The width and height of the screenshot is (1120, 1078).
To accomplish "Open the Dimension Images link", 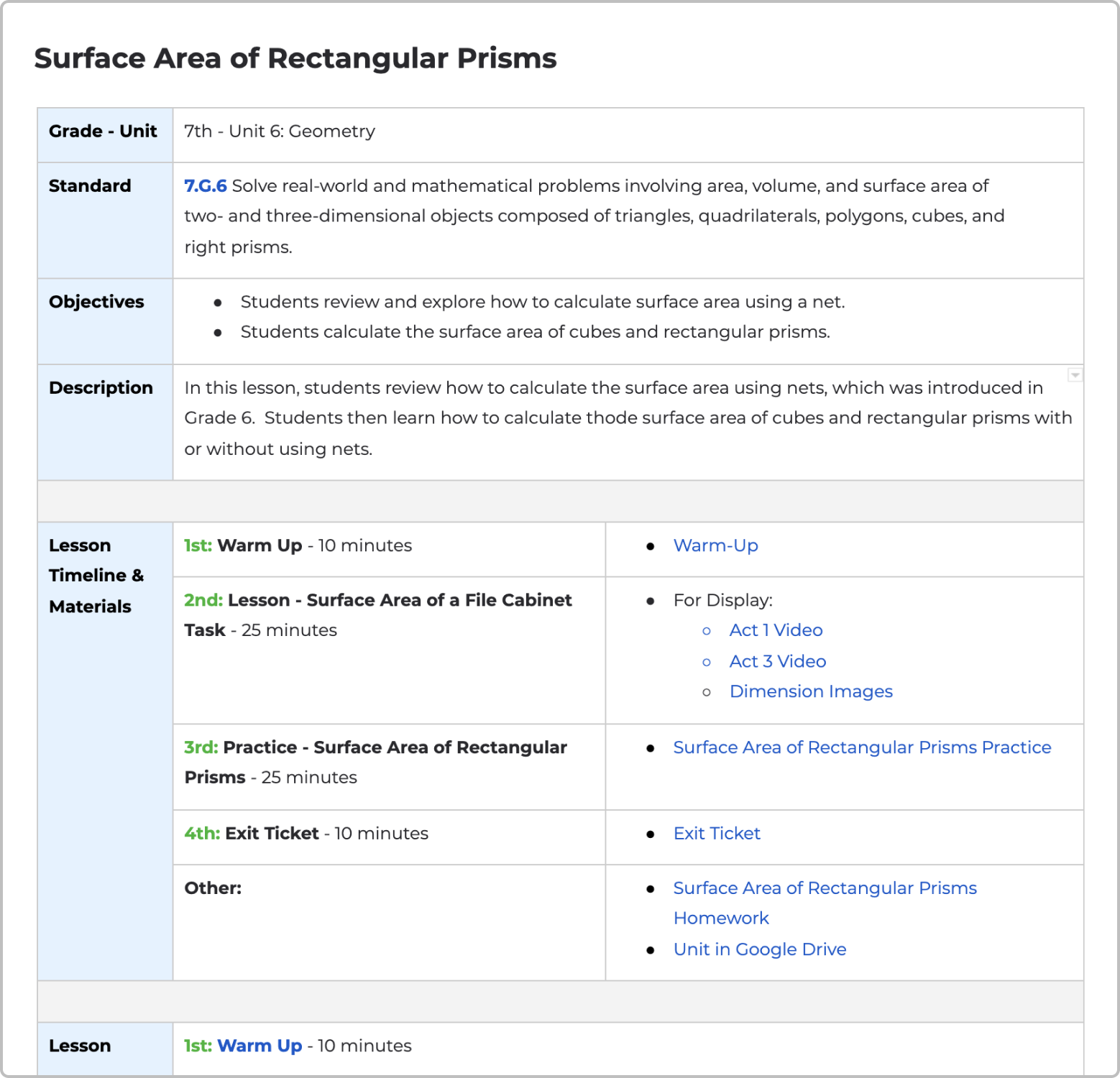I will [x=811, y=691].
